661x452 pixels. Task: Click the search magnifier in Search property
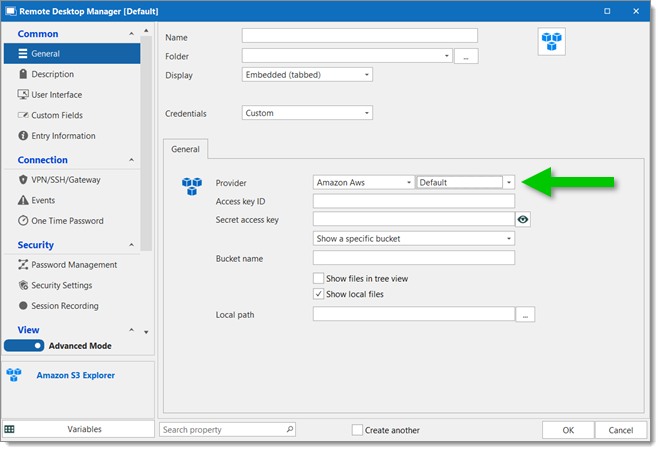(290, 429)
